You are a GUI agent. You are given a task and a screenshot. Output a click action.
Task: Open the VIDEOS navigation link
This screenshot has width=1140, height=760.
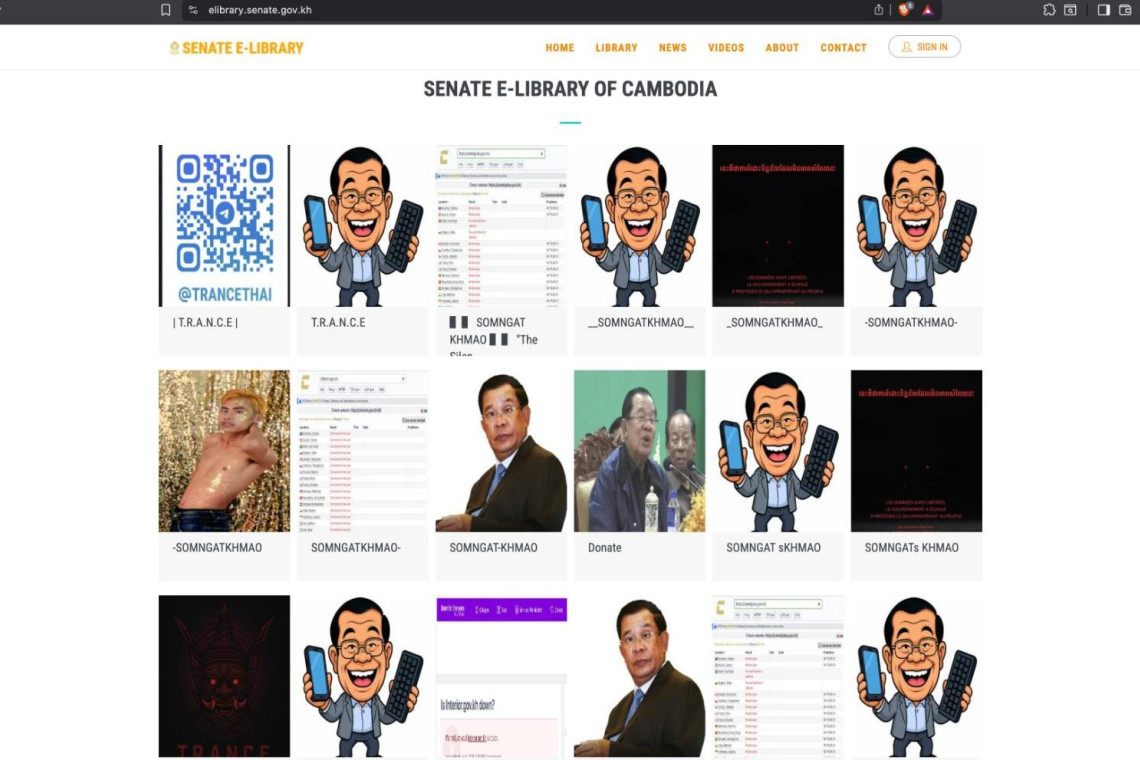pos(726,48)
